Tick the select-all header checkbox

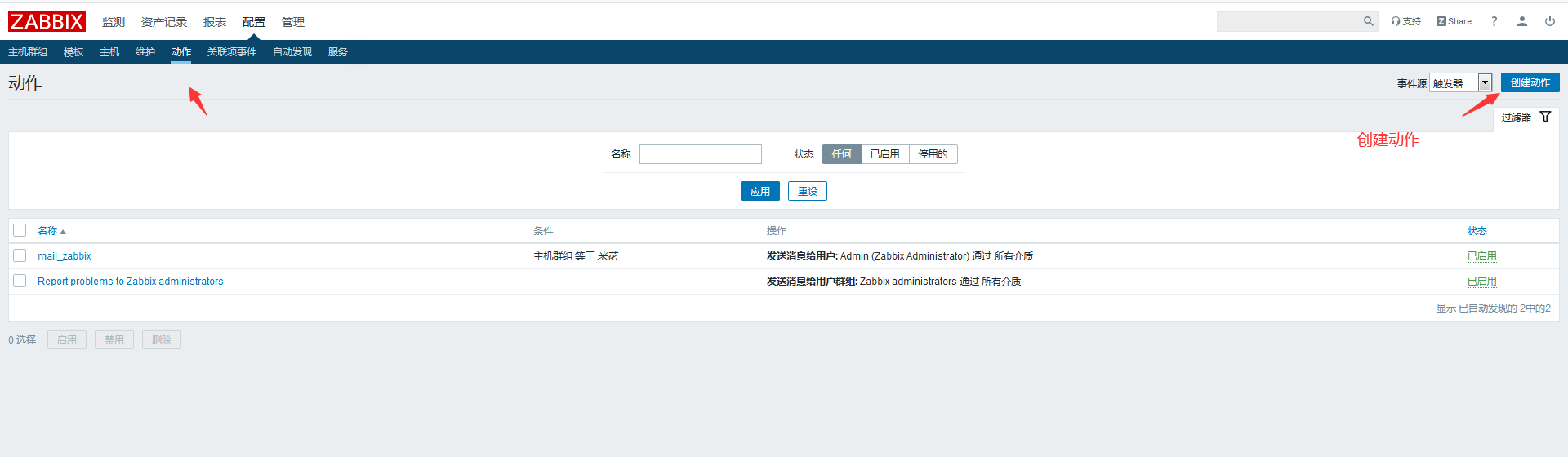(x=20, y=230)
